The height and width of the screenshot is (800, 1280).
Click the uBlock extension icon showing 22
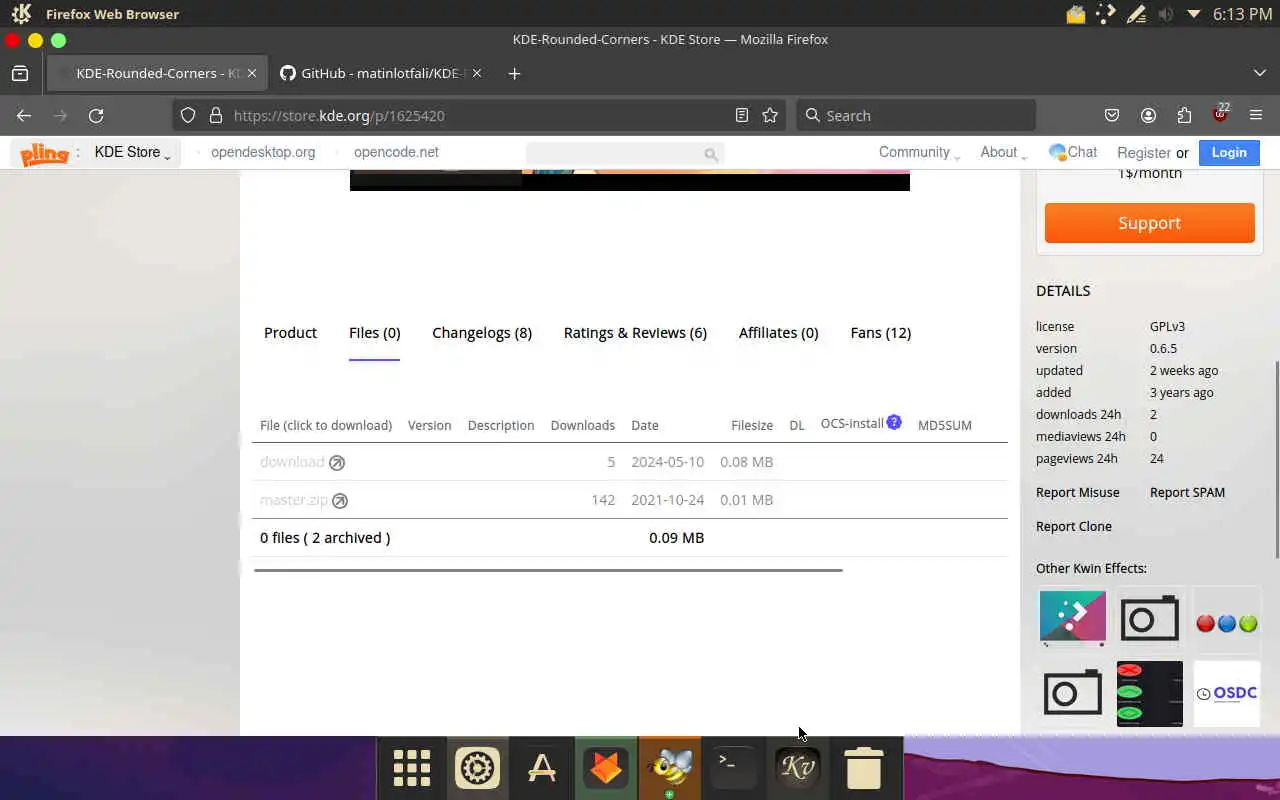[1220, 113]
